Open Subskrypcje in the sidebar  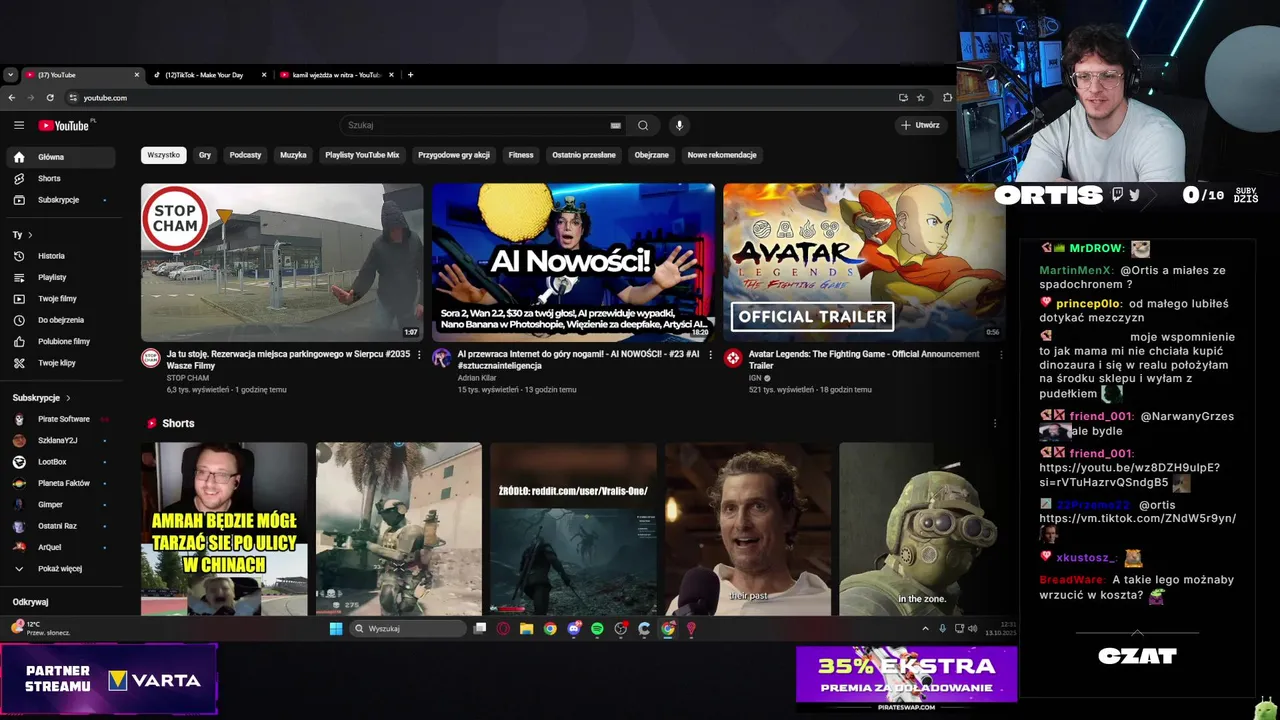pos(62,200)
